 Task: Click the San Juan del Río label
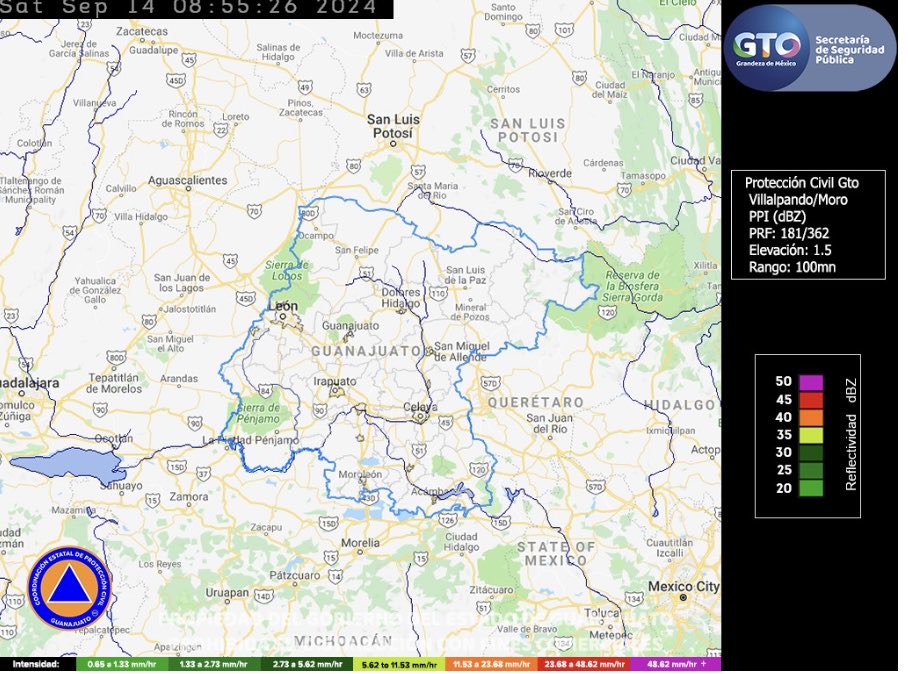coord(550,423)
